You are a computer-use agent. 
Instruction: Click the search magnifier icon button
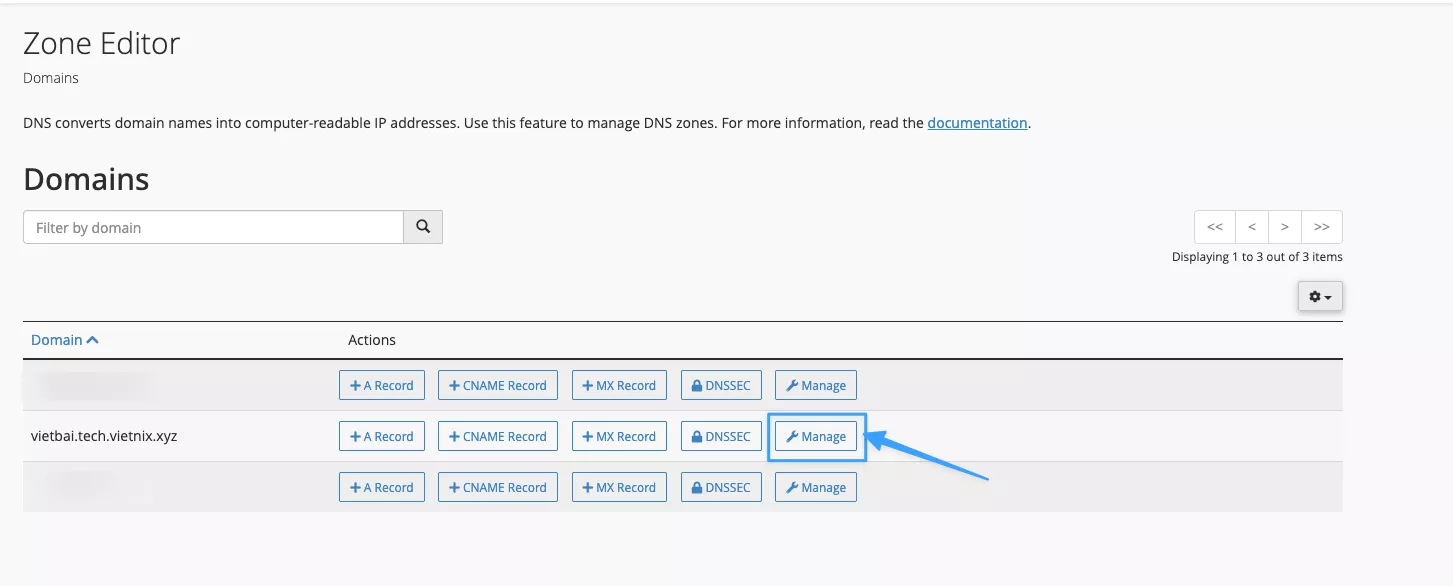(x=422, y=227)
